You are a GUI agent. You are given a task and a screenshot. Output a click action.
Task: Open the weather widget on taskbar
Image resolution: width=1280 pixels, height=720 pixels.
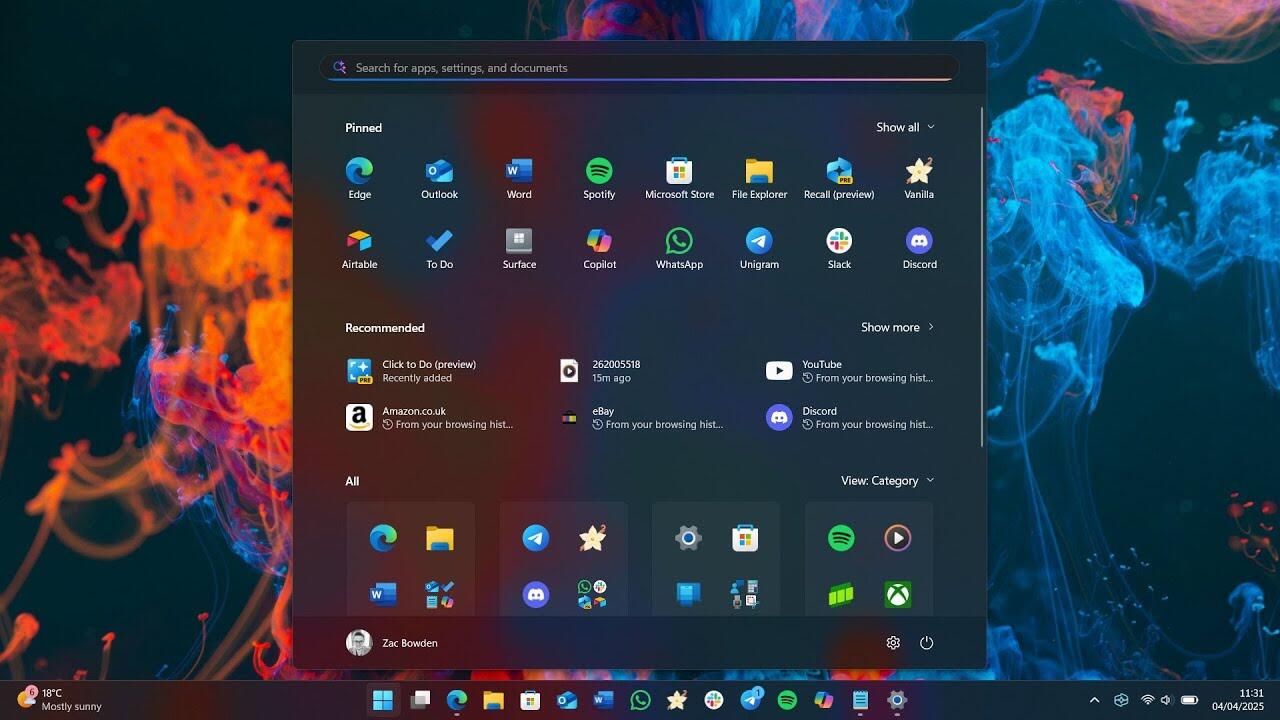(x=60, y=699)
